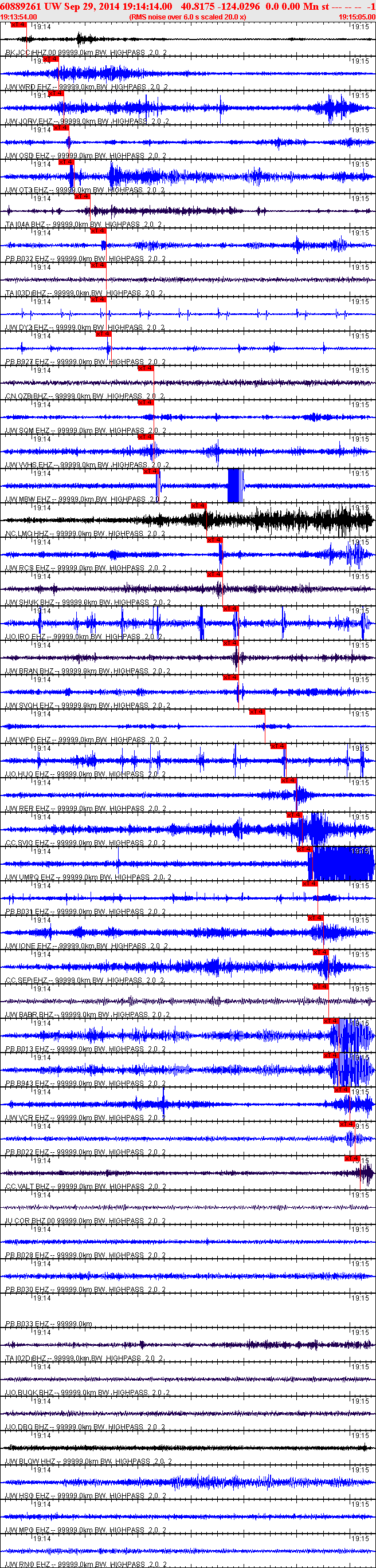The height and width of the screenshot is (1568, 376).
Task: Click the IU.COR BHZ 00 station label
Action: click(x=30, y=1221)
